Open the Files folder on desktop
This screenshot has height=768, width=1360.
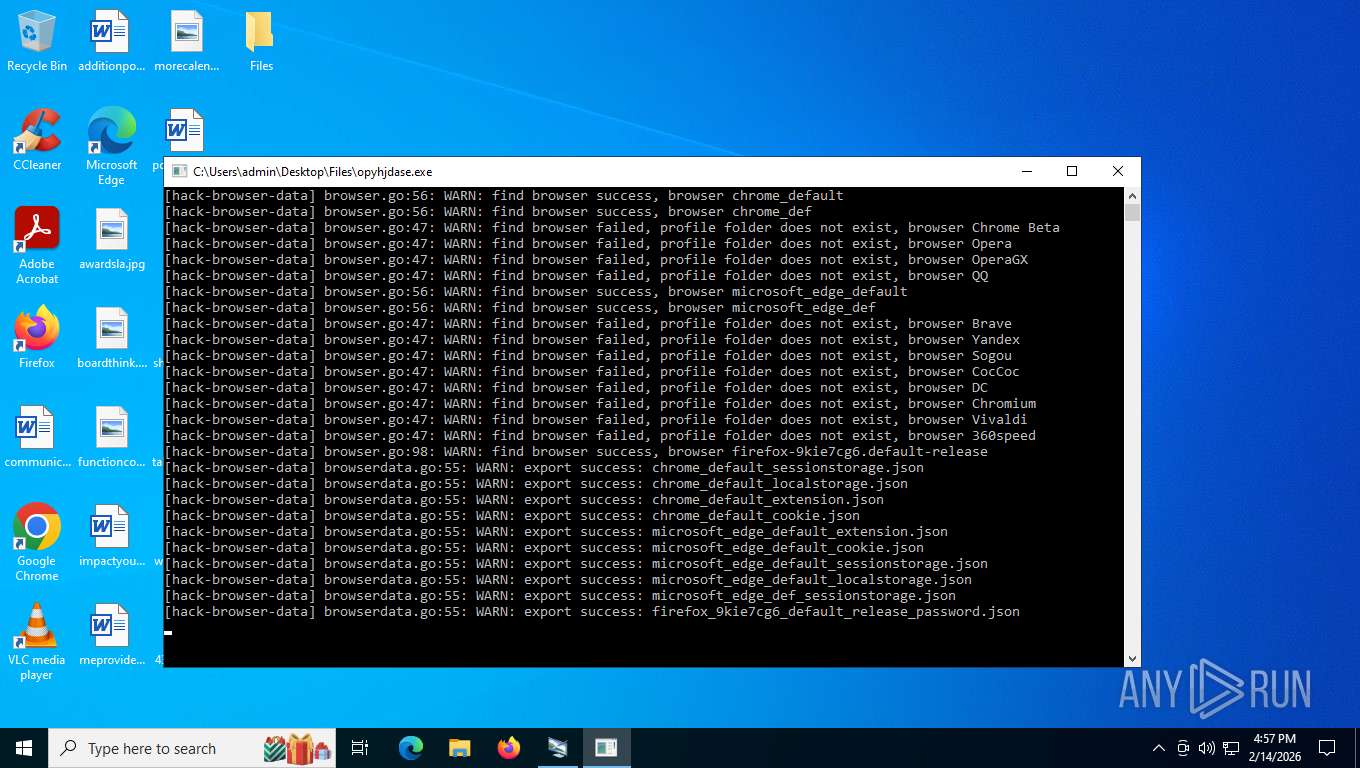pyautogui.click(x=261, y=42)
